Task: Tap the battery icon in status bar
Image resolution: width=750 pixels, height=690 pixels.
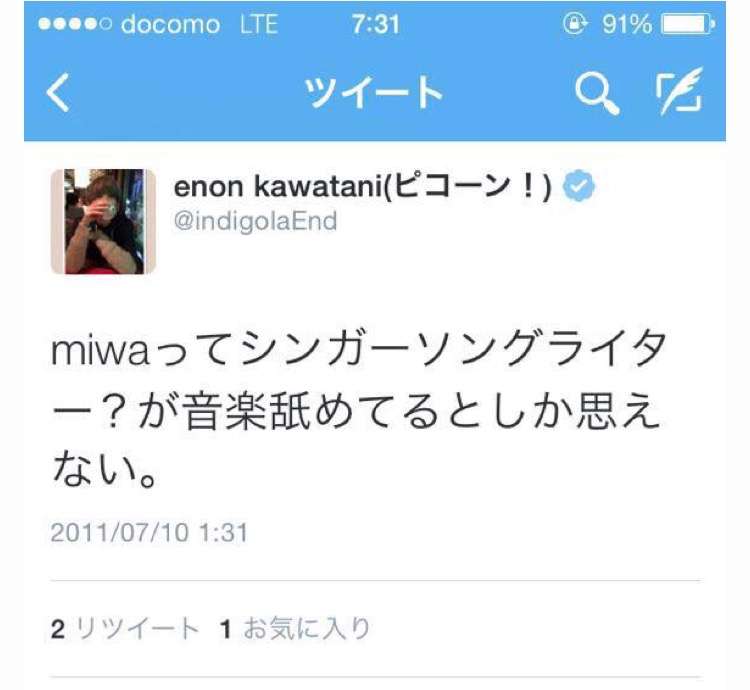Action: (688, 24)
